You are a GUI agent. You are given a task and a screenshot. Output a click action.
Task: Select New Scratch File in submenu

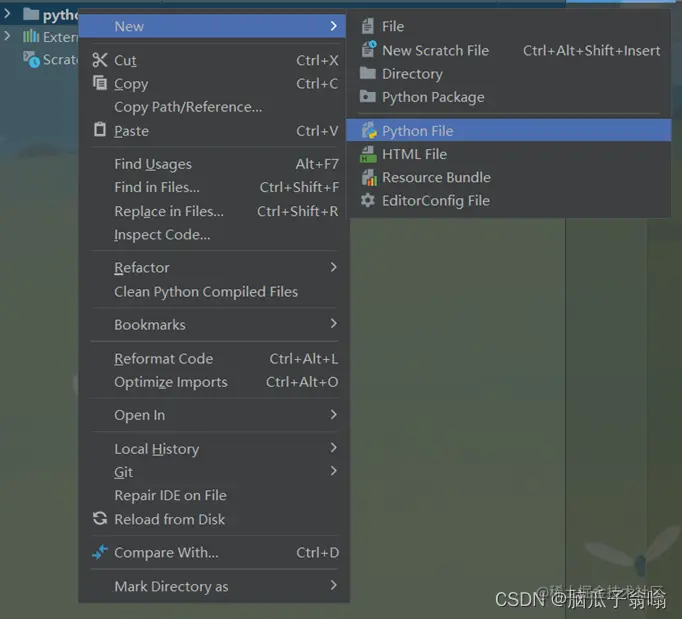coord(508,50)
